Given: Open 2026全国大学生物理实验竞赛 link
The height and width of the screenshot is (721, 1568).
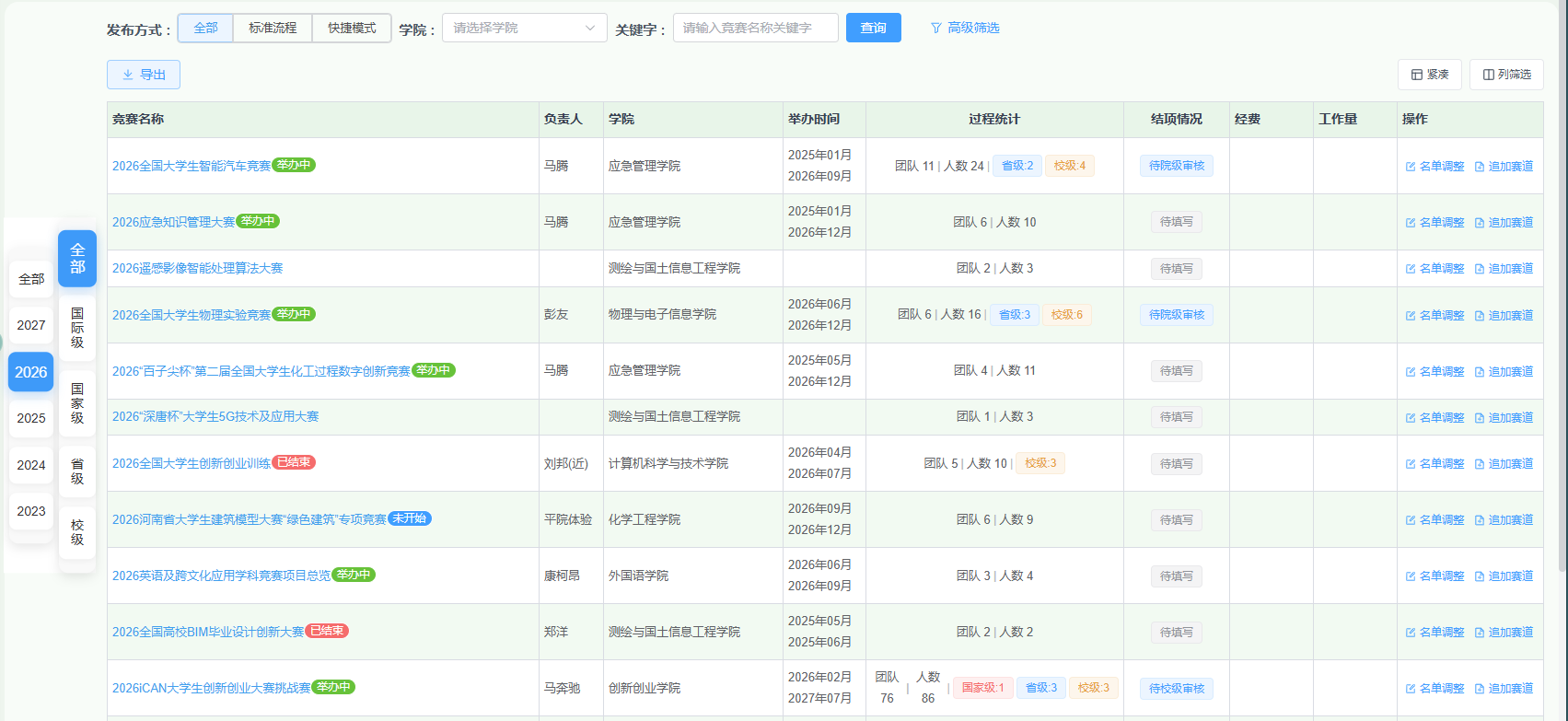Looking at the screenshot, I should (192, 315).
